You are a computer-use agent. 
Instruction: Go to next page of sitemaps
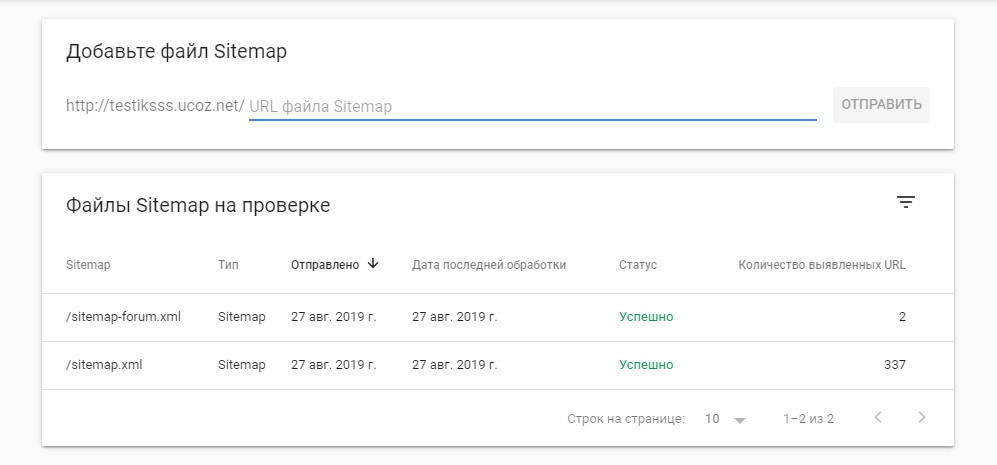coord(922,418)
